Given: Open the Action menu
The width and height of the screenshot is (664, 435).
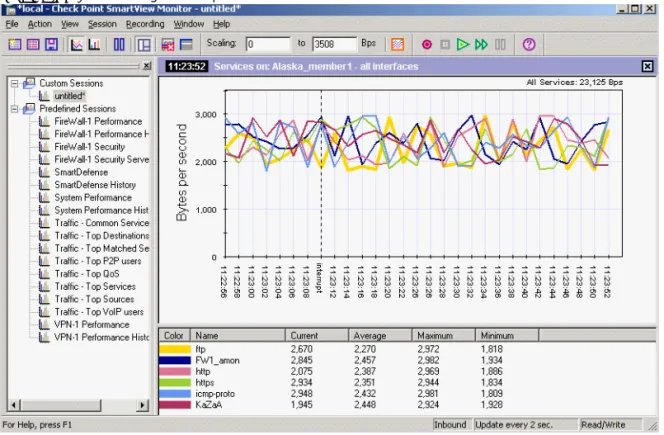Looking at the screenshot, I should pos(40,24).
